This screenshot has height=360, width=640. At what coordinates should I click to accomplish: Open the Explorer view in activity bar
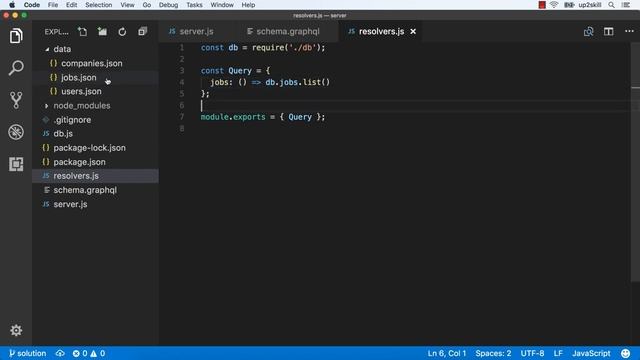16,36
